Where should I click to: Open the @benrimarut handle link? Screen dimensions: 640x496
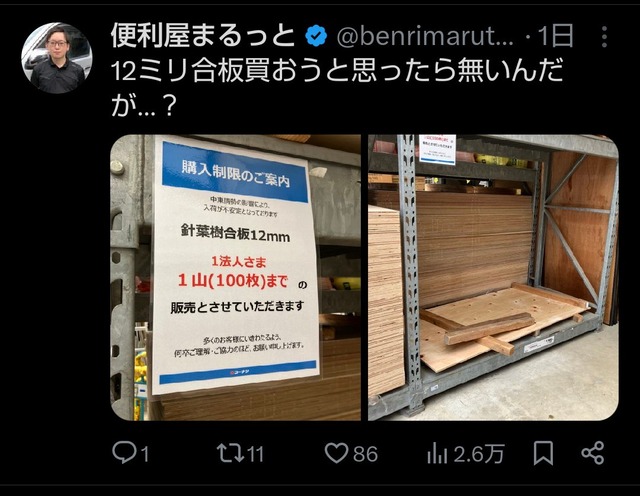[x=425, y=37]
